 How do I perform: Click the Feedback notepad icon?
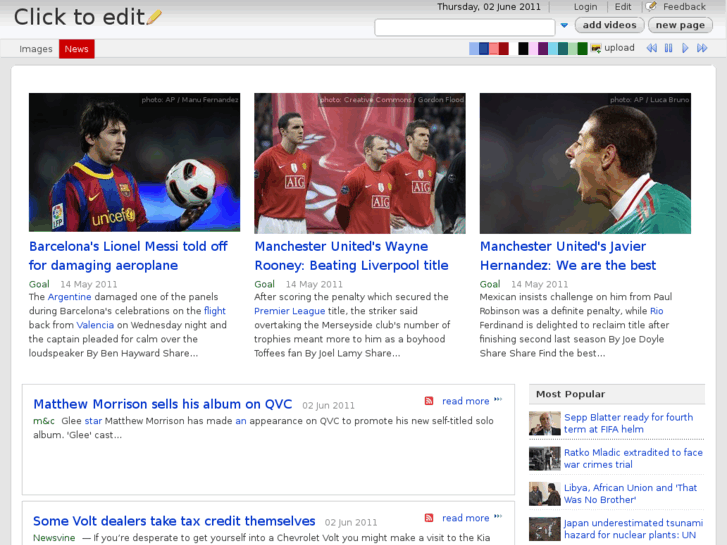click(651, 6)
